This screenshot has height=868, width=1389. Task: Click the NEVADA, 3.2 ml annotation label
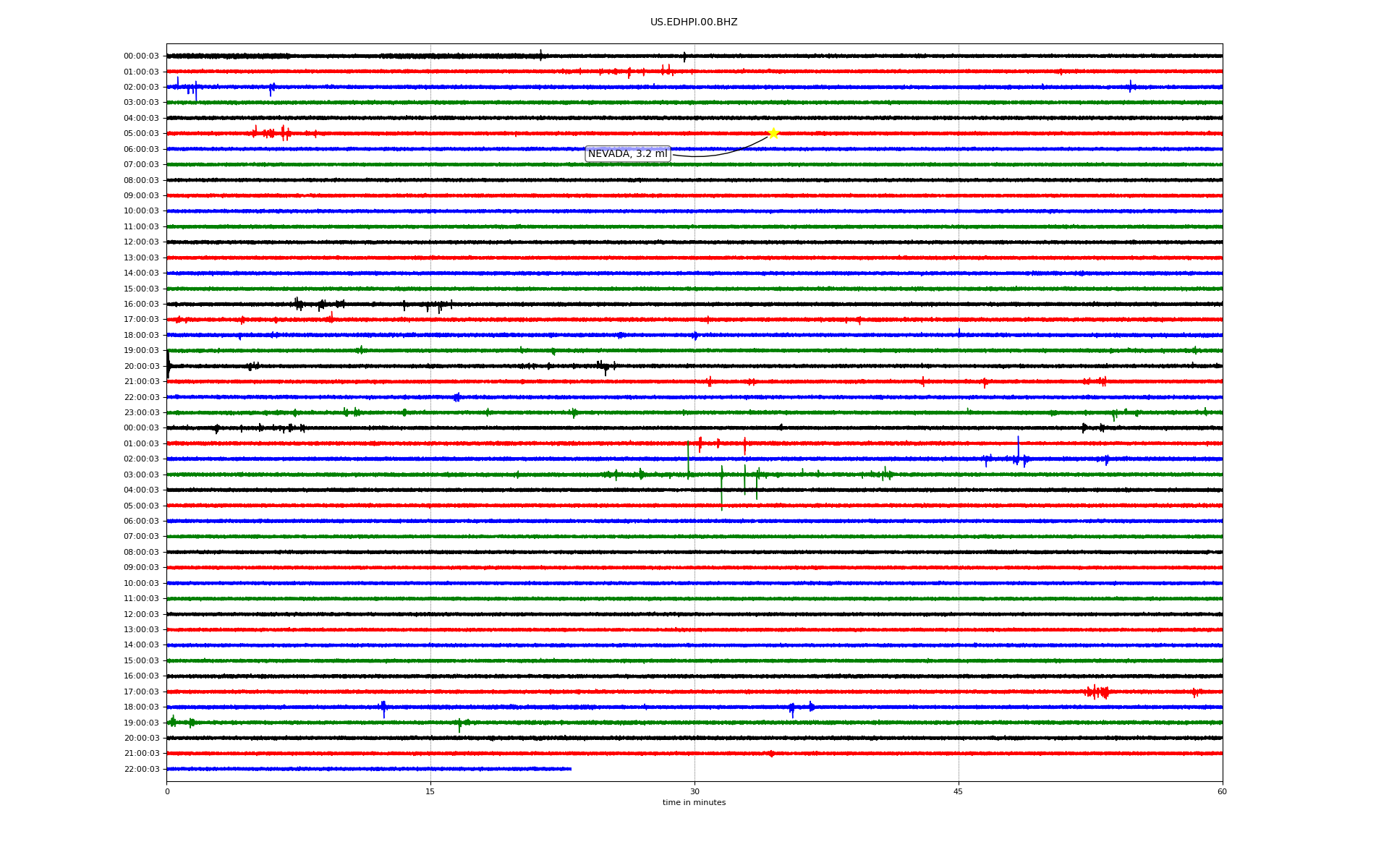click(627, 154)
